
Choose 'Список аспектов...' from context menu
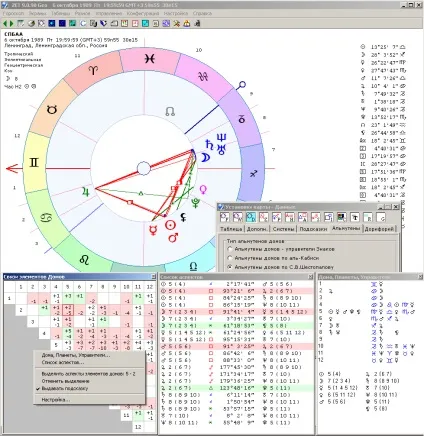(63, 362)
